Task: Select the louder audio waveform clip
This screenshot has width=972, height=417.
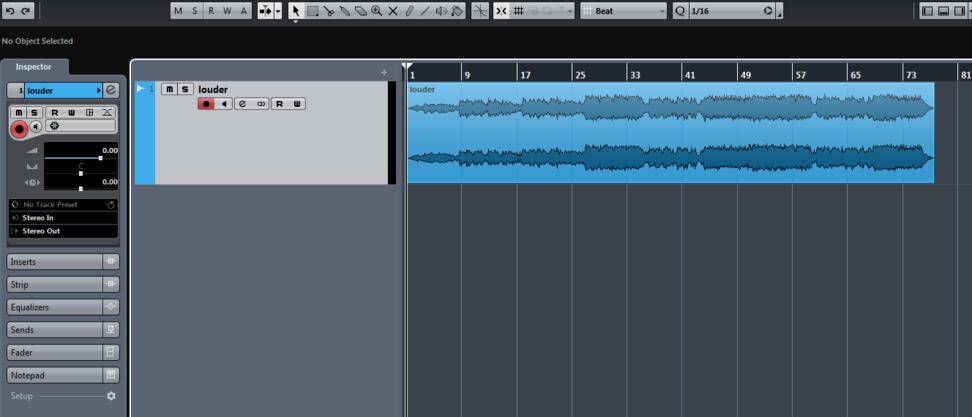Action: click(x=670, y=132)
